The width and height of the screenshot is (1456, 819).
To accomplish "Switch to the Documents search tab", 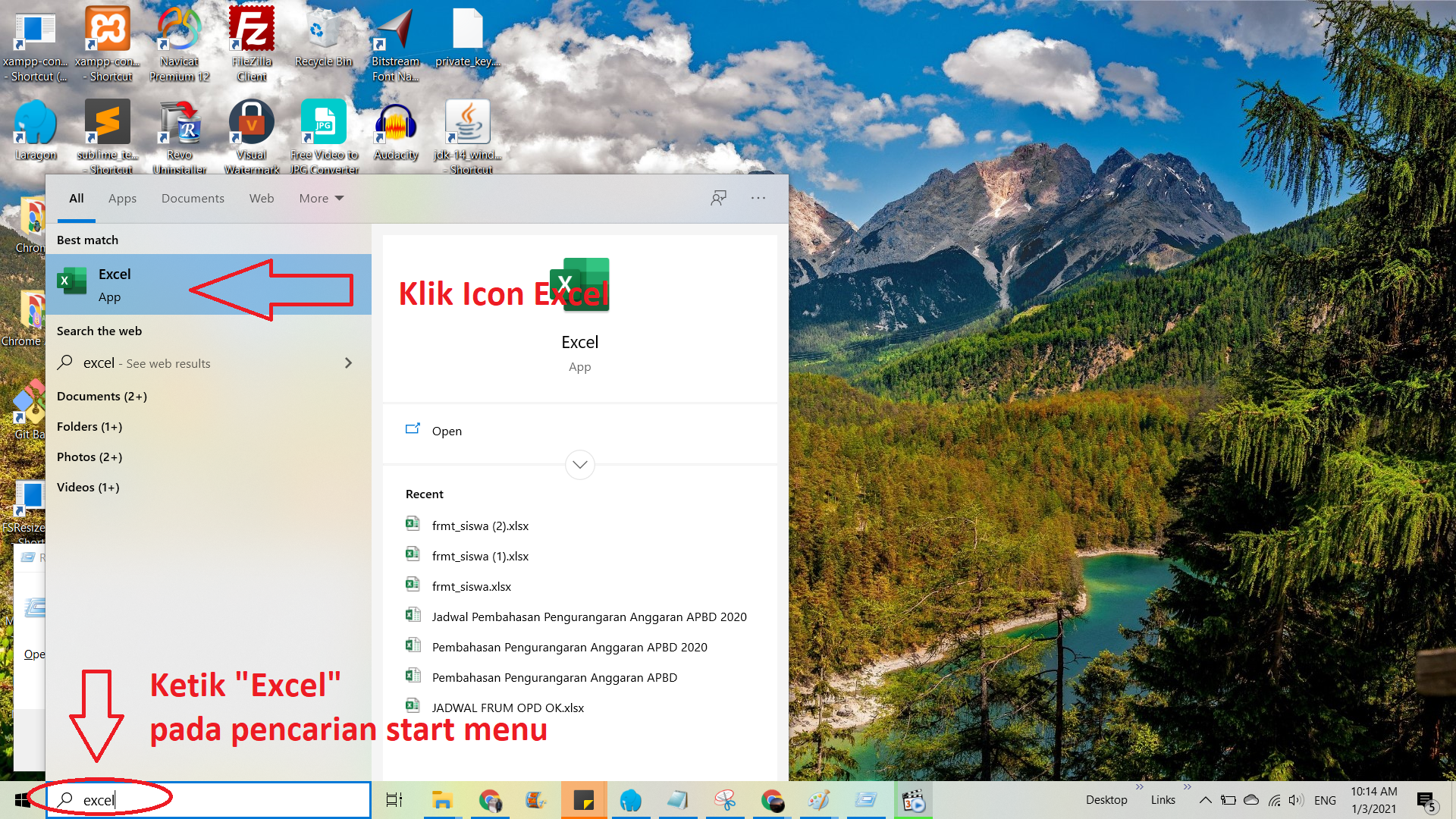I will click(x=193, y=198).
